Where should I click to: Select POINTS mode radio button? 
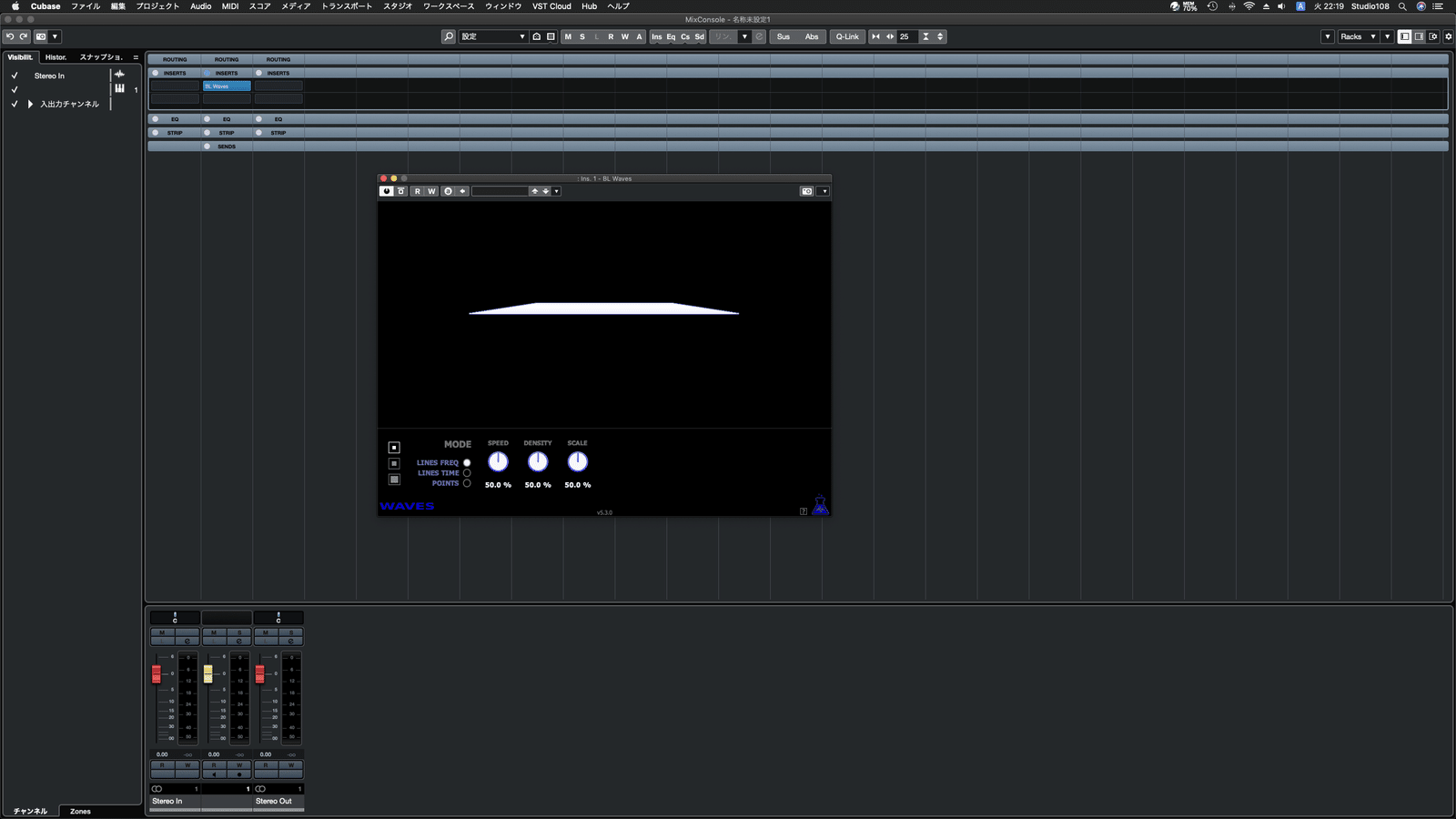467,483
